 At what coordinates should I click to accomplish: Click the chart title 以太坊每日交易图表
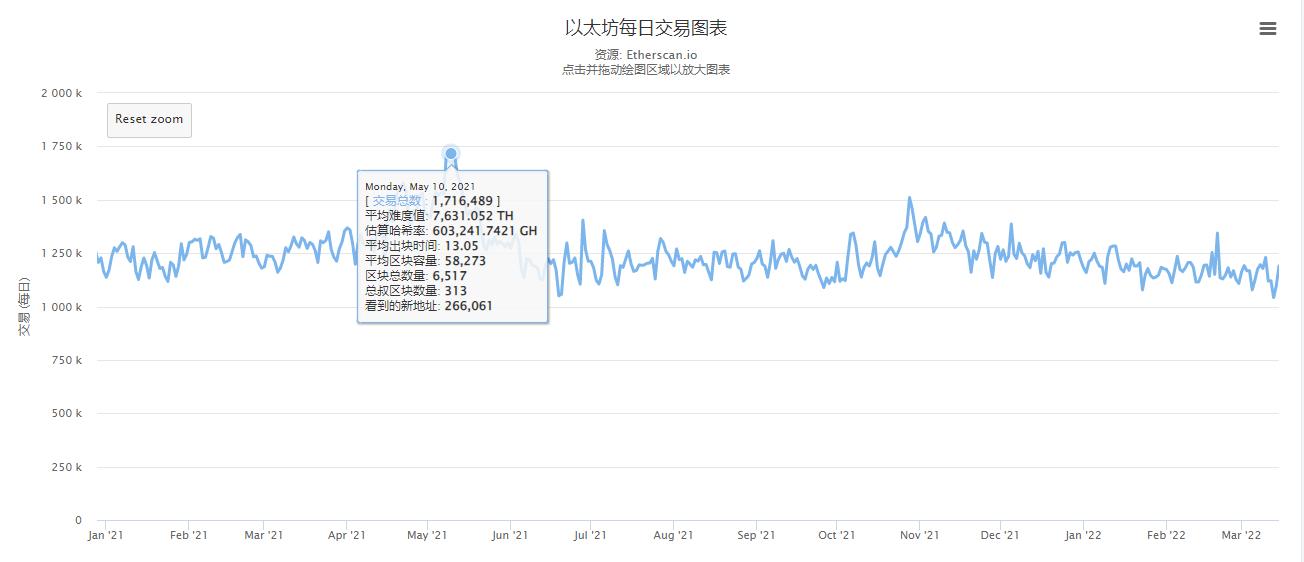point(652,27)
